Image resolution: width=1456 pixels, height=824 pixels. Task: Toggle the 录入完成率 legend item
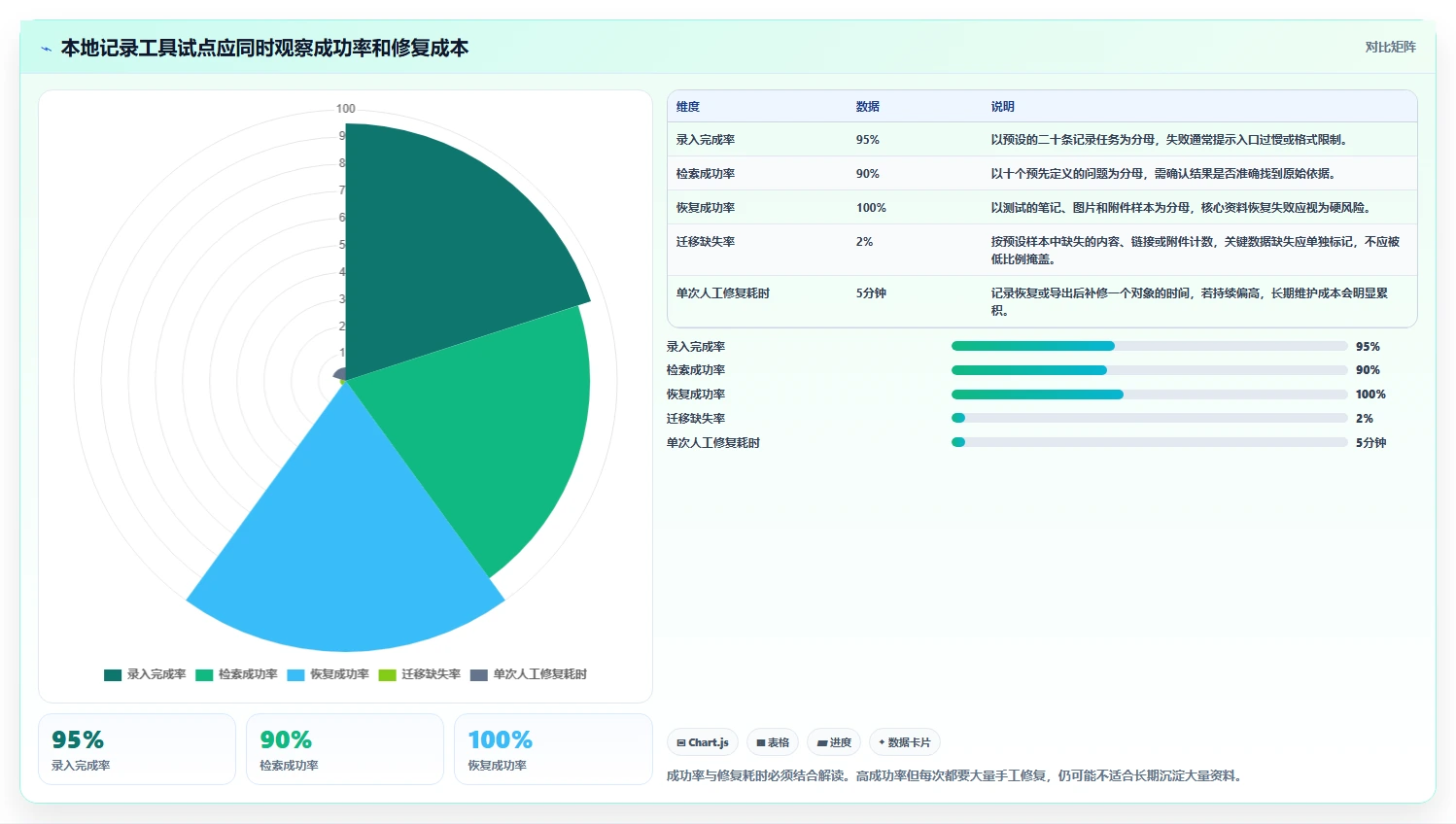pyautogui.click(x=145, y=674)
